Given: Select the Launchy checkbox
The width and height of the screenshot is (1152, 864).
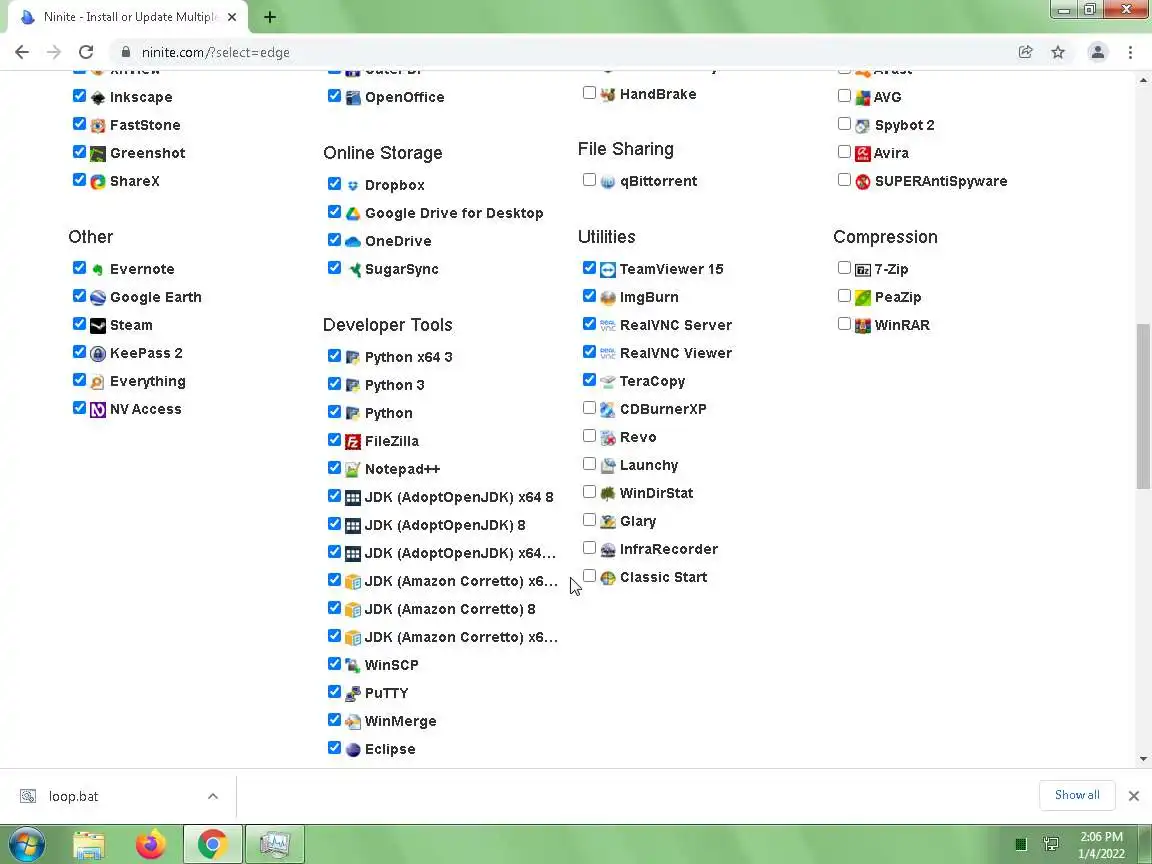Looking at the screenshot, I should click(589, 464).
